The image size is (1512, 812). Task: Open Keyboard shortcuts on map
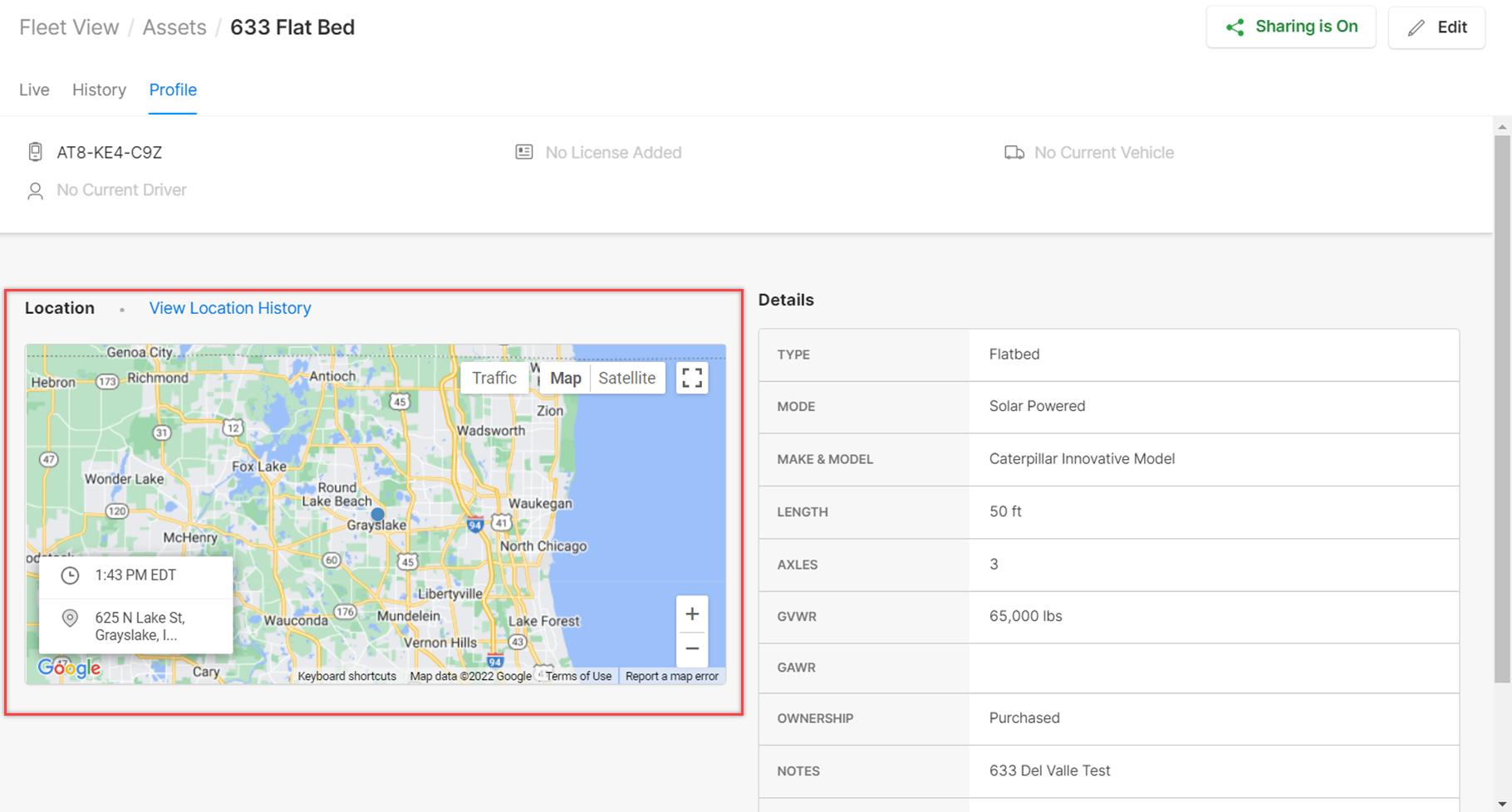346,676
